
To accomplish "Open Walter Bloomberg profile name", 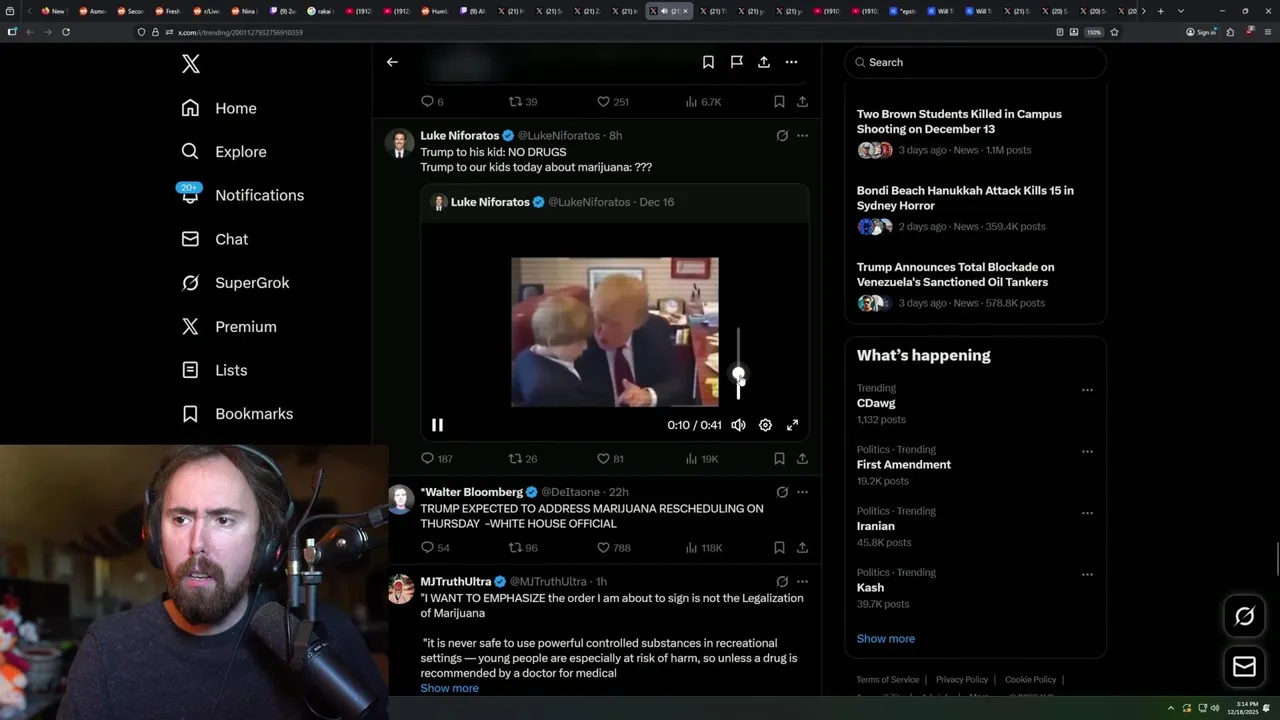I will click(471, 492).
